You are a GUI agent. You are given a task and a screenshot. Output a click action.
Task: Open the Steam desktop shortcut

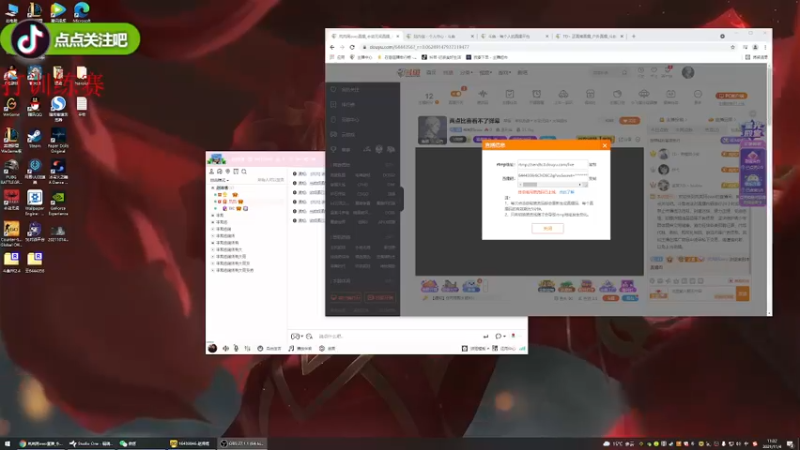(x=35, y=139)
